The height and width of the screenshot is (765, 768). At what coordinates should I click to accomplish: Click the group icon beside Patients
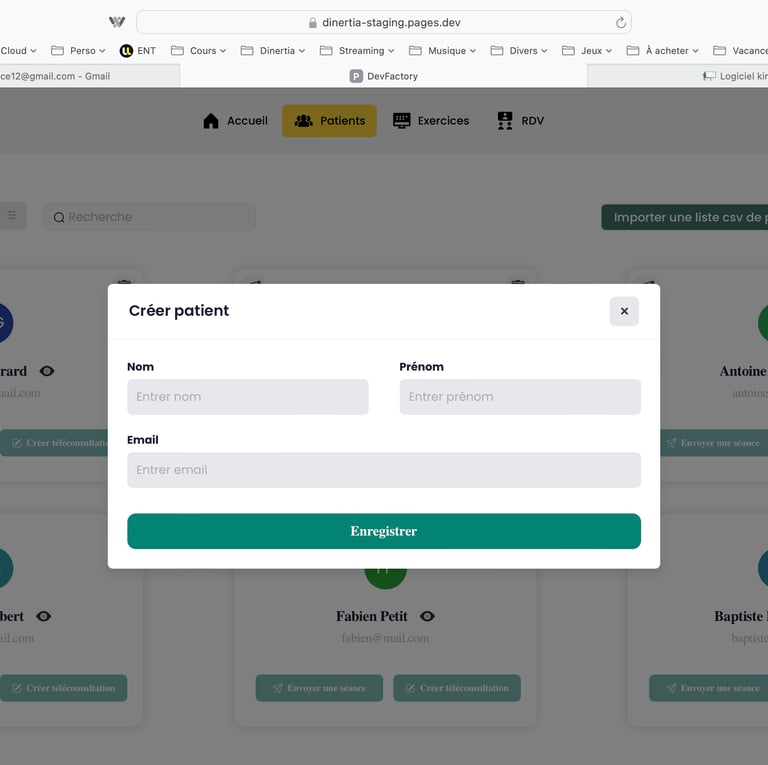click(304, 120)
